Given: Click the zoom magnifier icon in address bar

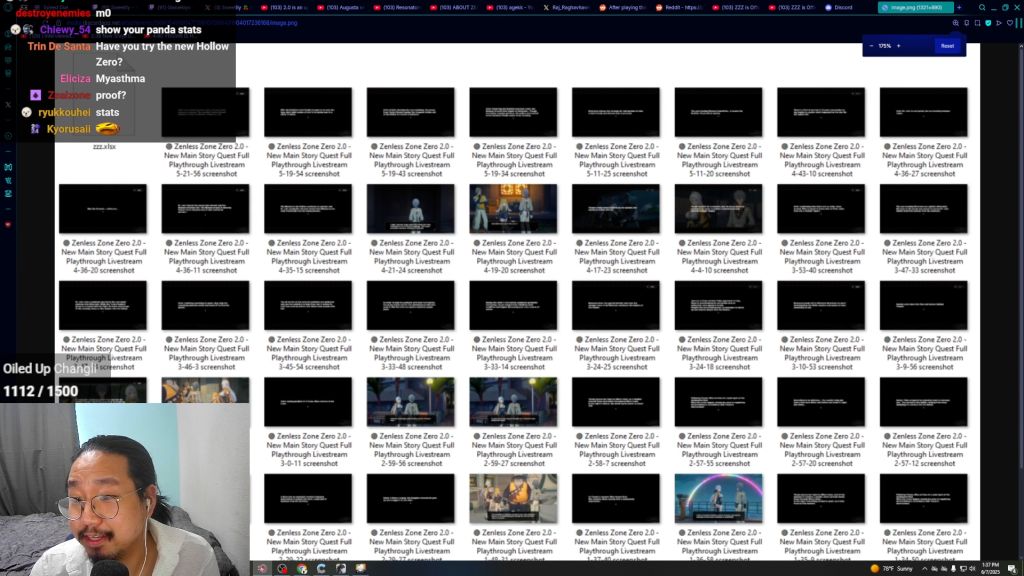Looking at the screenshot, I should click(x=955, y=22).
